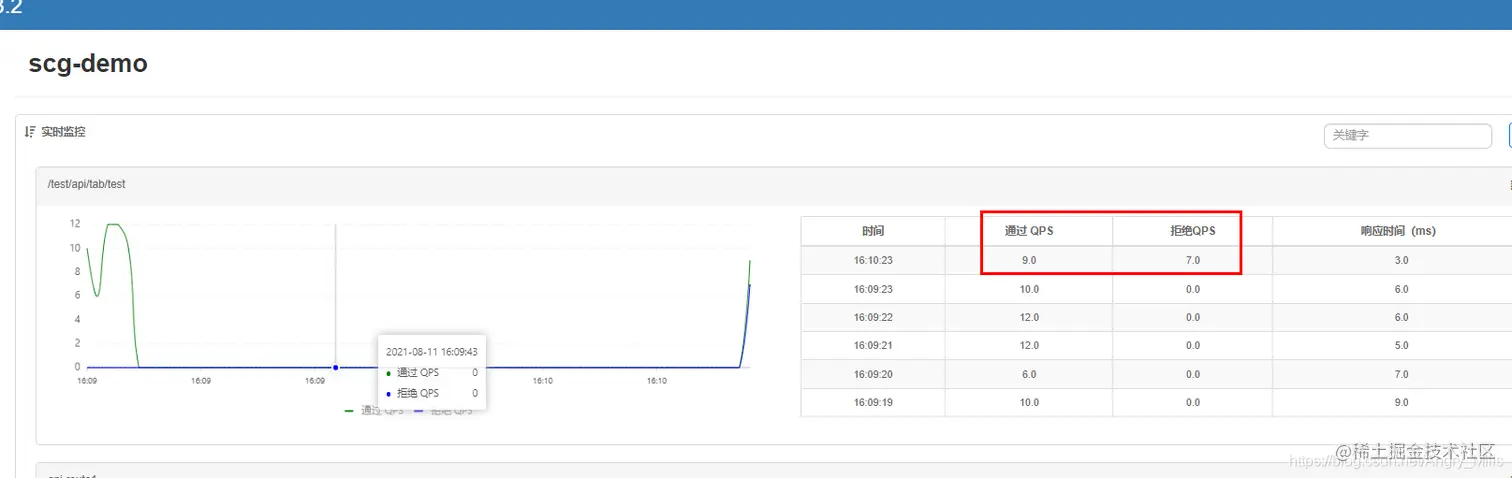Select the 16:09:23 time cell
The image size is (1512, 478).
pyautogui.click(x=873, y=289)
